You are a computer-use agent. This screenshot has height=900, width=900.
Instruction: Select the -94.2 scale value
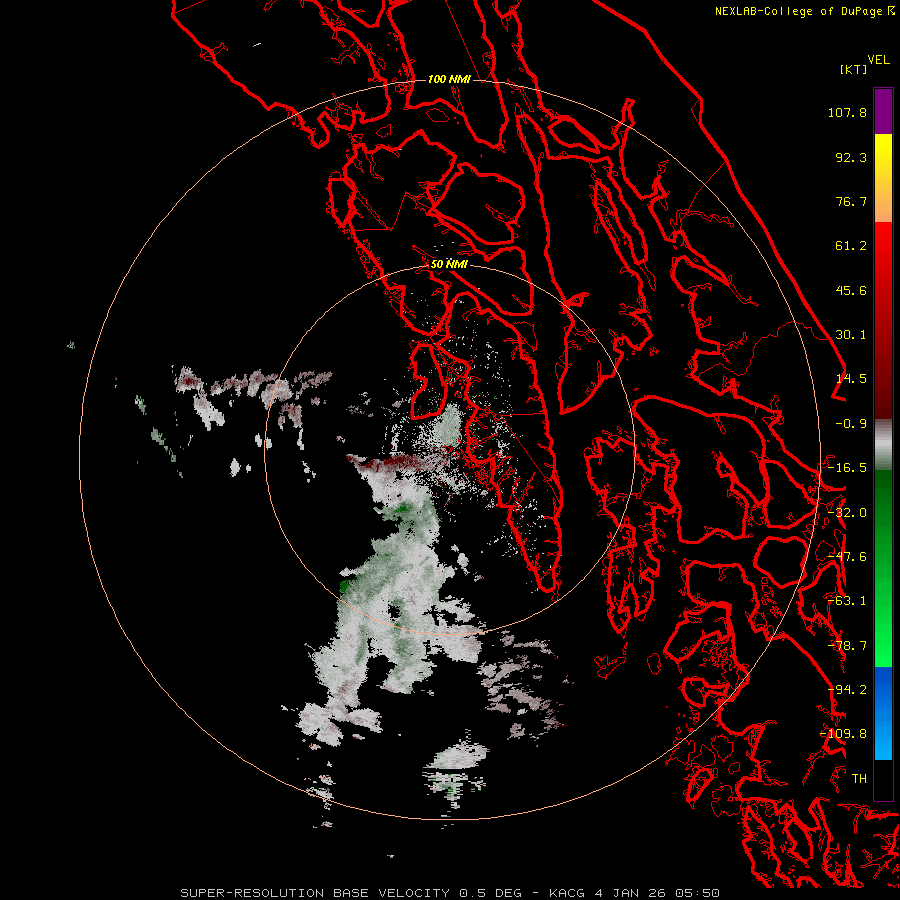coord(847,690)
